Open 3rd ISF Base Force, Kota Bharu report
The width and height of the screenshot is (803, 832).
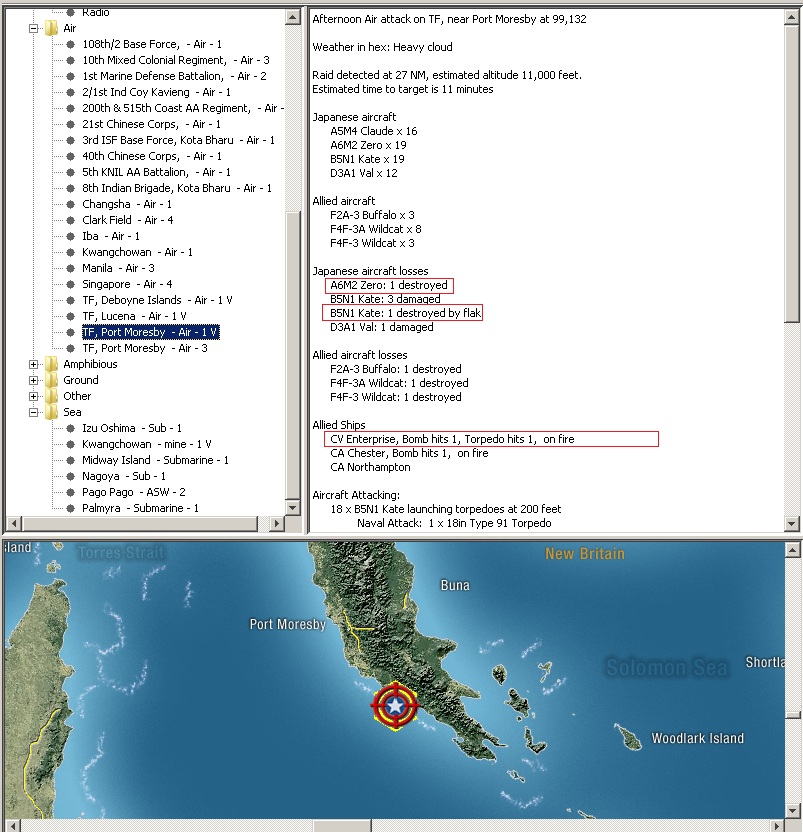tap(178, 140)
